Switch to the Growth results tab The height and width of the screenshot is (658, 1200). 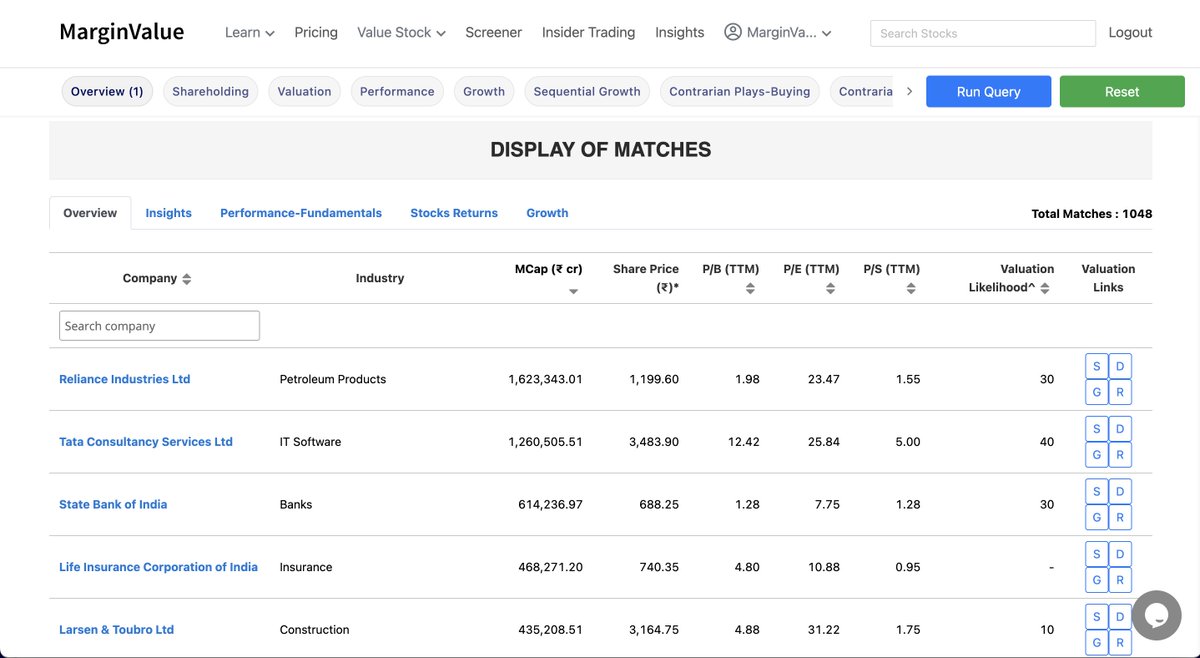[547, 213]
